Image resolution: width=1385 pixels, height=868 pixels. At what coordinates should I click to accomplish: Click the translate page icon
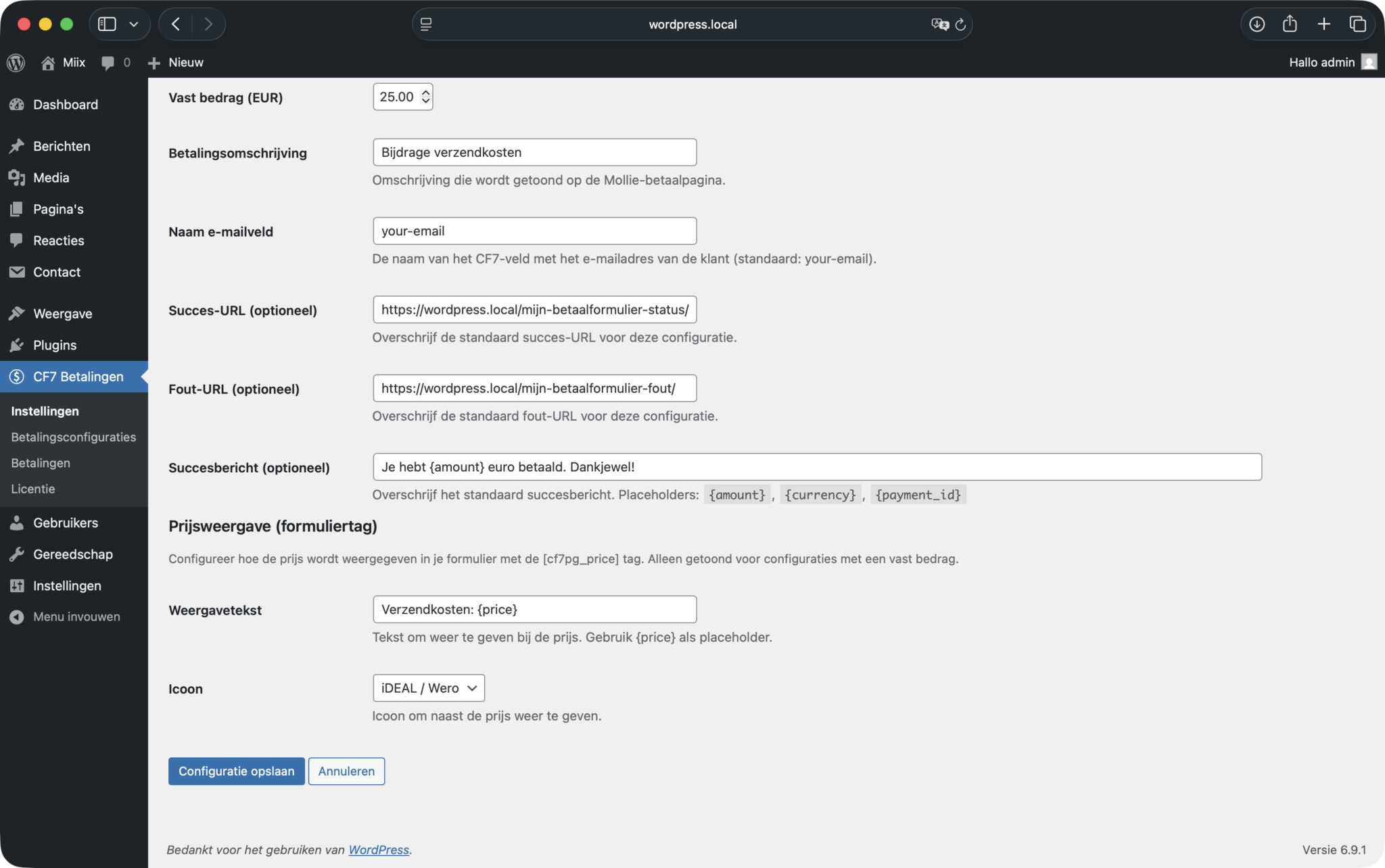pyautogui.click(x=939, y=24)
